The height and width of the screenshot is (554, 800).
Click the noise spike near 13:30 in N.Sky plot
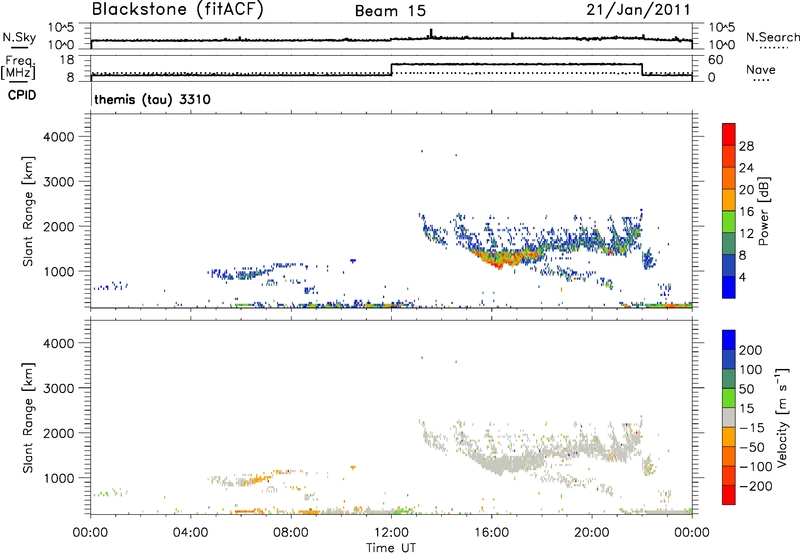pyautogui.click(x=431, y=33)
